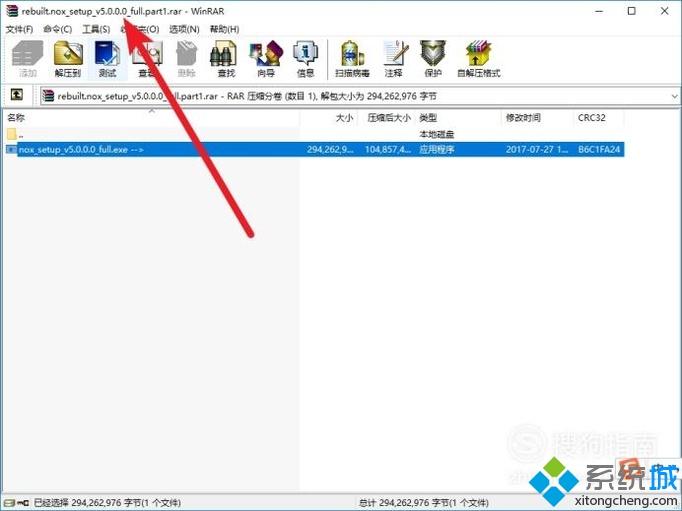Click the parent folder '..' icon
This screenshot has width=682, height=511.
12,134
